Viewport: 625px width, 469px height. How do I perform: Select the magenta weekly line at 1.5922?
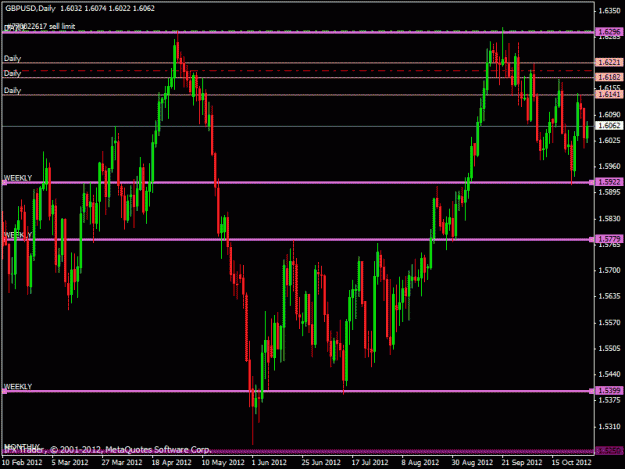298,182
